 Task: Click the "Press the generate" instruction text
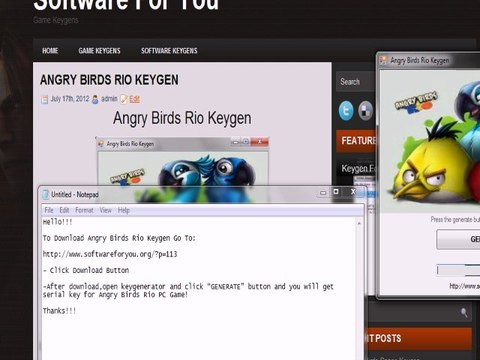pyautogui.click(x=455, y=220)
